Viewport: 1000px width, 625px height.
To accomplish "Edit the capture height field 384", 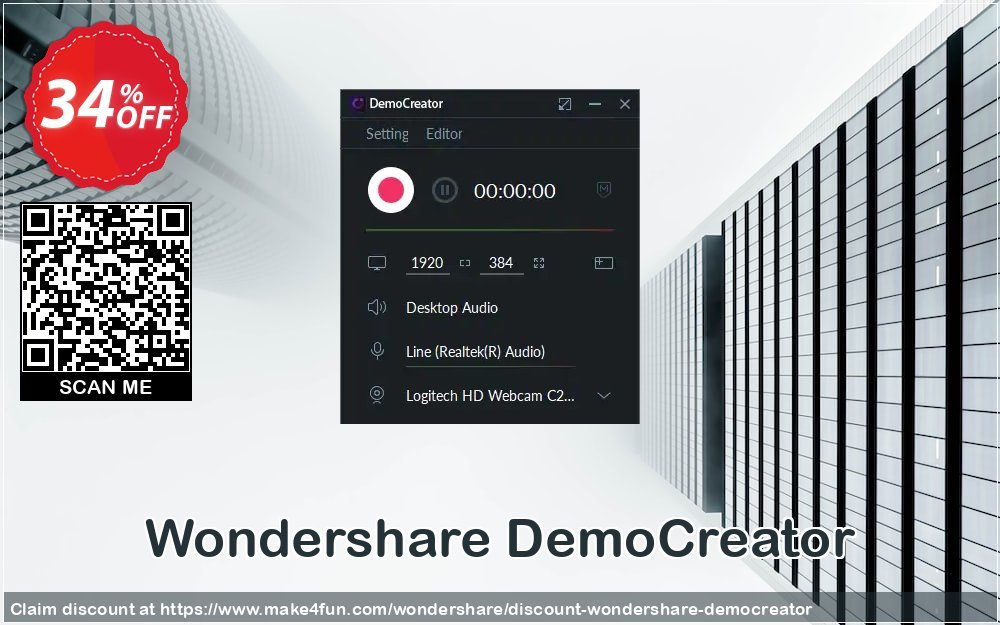I will (501, 263).
